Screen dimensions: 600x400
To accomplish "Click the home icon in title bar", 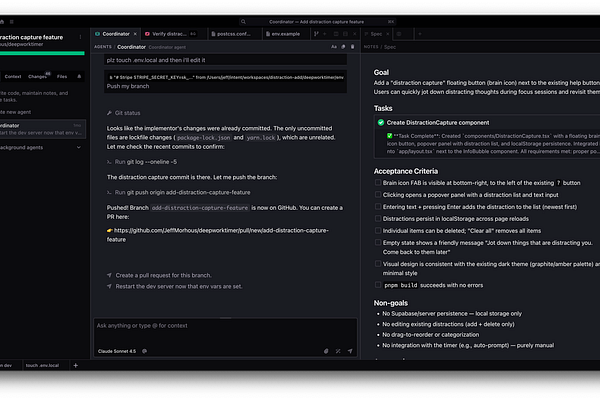I will pyautogui.click(x=2, y=22).
